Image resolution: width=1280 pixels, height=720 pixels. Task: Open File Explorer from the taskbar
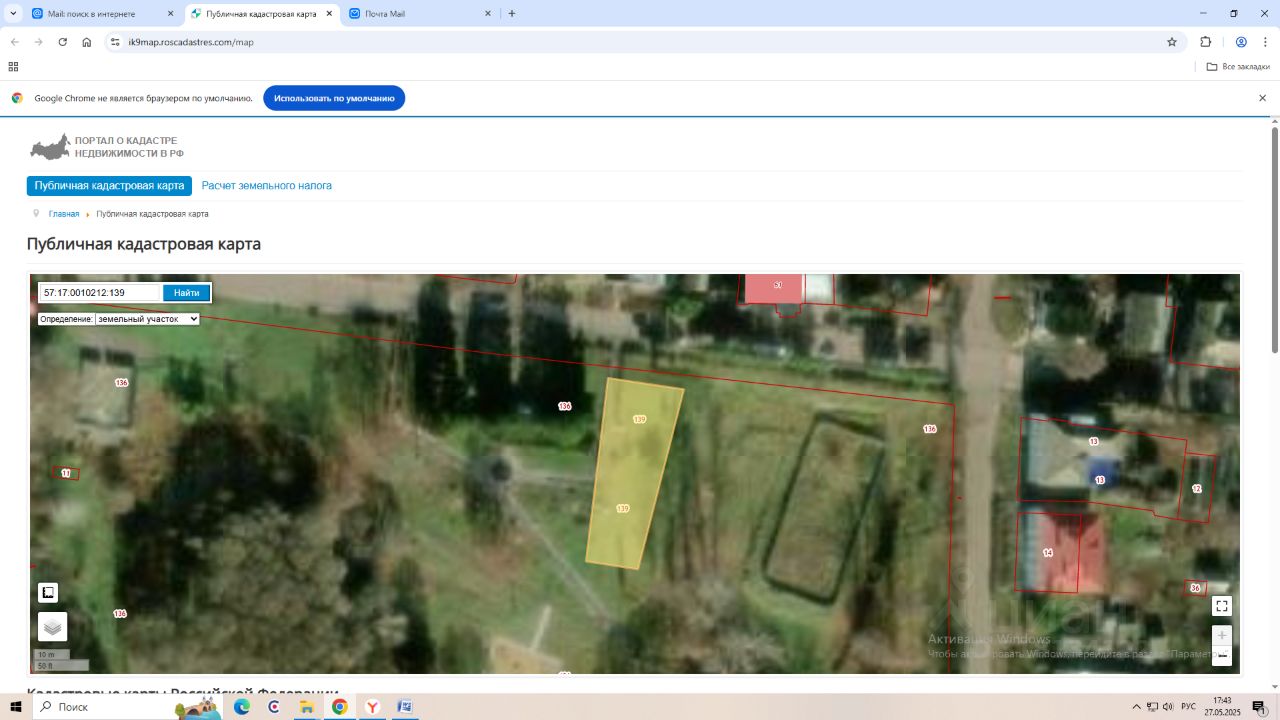pos(307,707)
